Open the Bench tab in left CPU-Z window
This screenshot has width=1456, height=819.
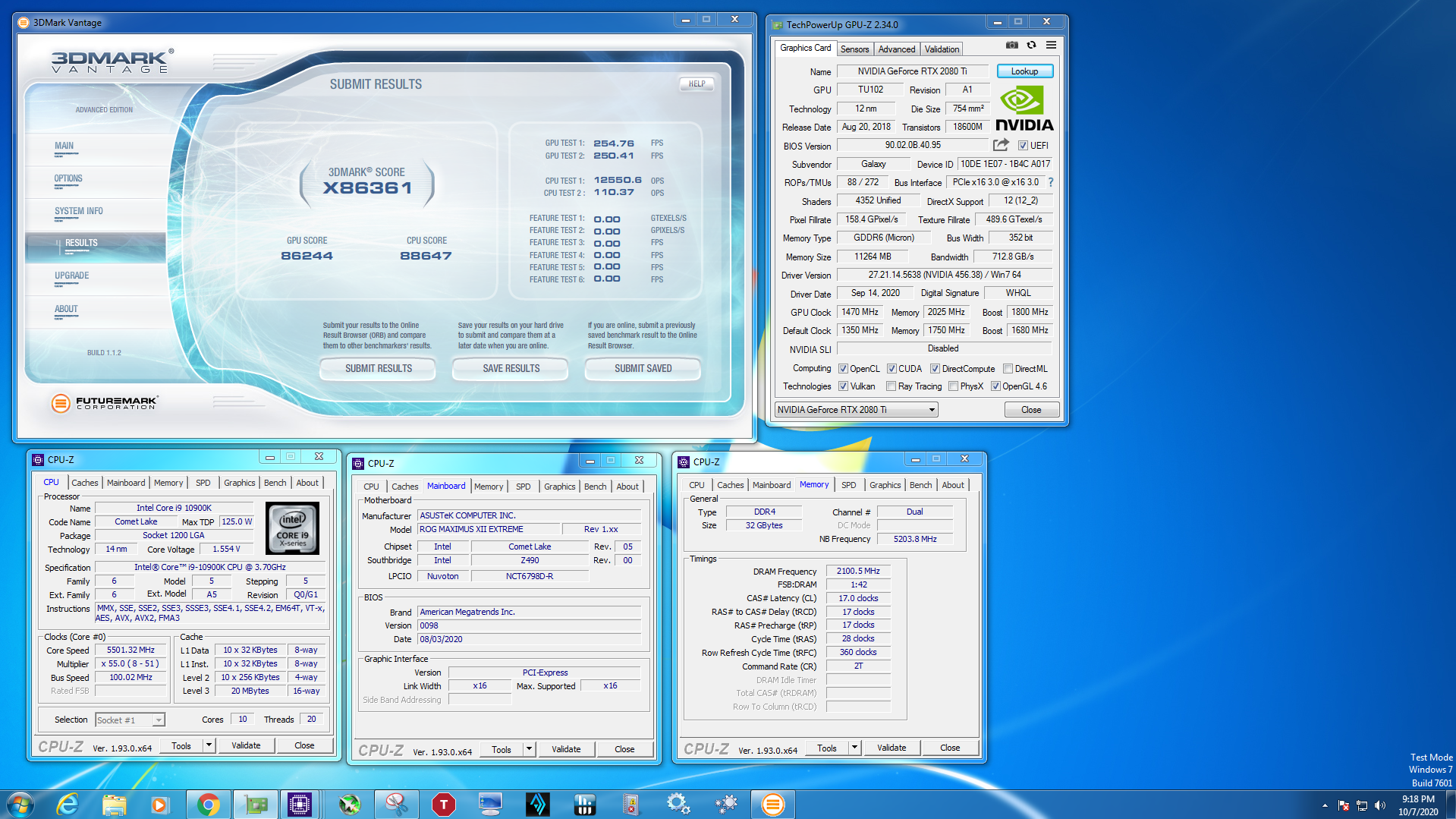275,483
